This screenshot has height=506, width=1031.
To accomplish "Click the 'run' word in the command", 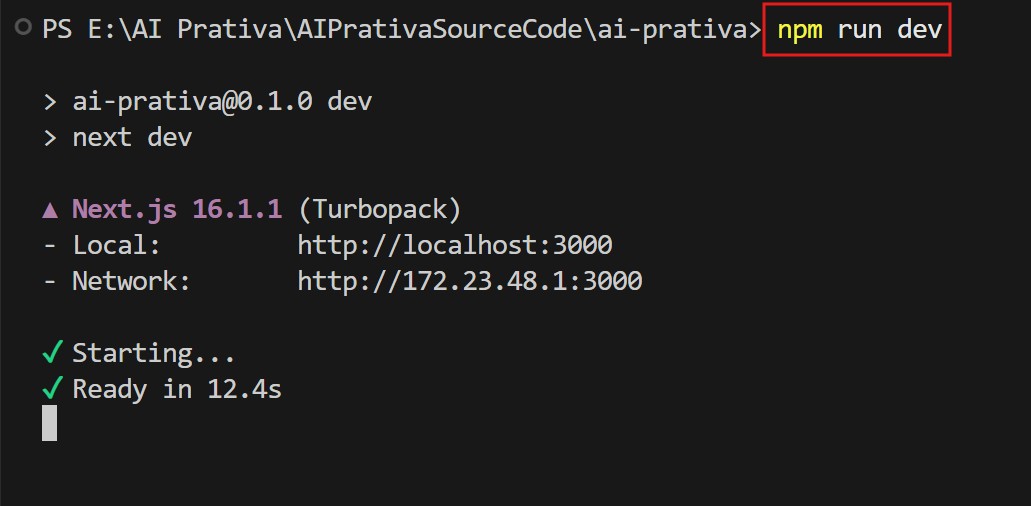I will click(x=860, y=30).
